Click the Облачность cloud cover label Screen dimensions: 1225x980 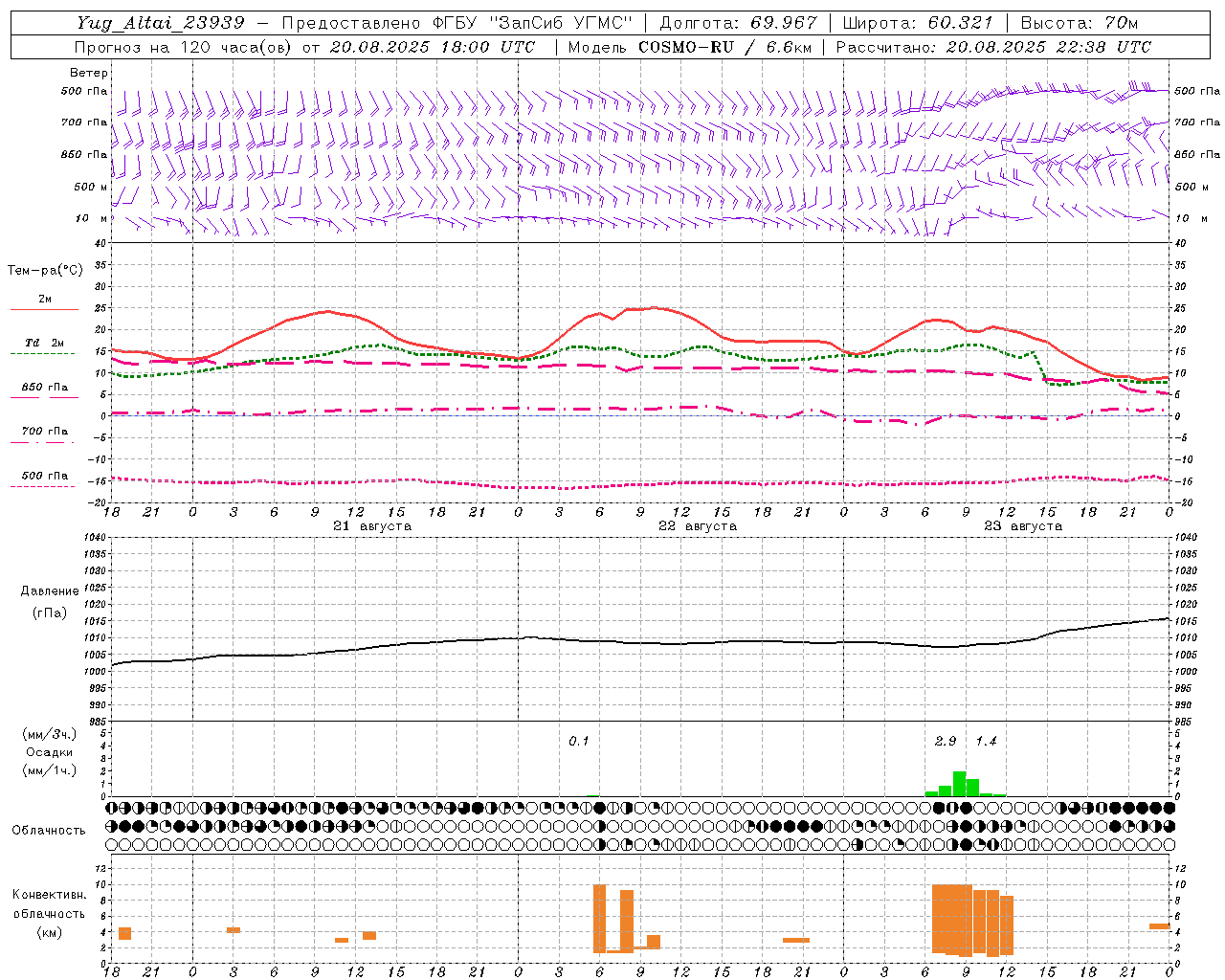point(49,831)
